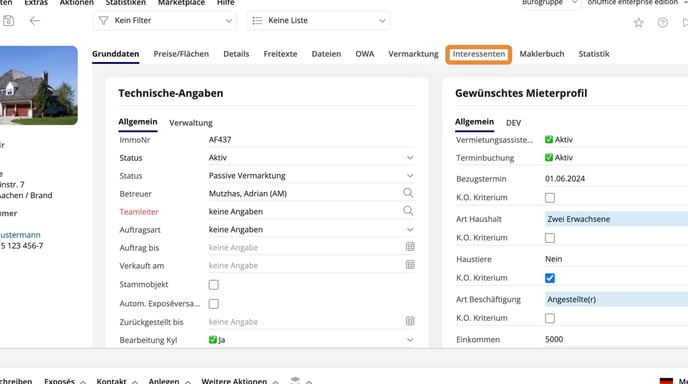Switch to the Preise/Flächen tab
This screenshot has height=384, width=688.
point(181,54)
